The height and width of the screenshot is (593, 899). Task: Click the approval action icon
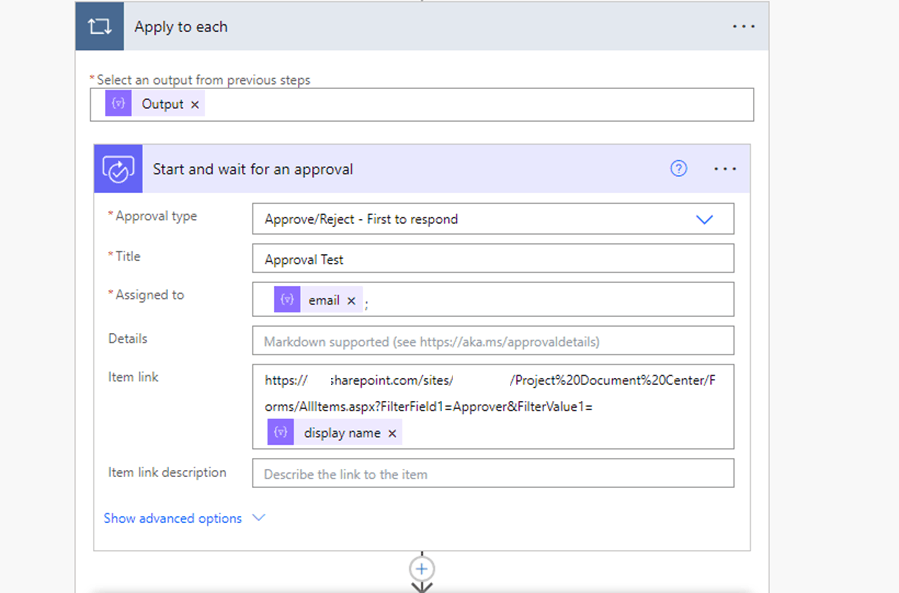click(x=119, y=169)
